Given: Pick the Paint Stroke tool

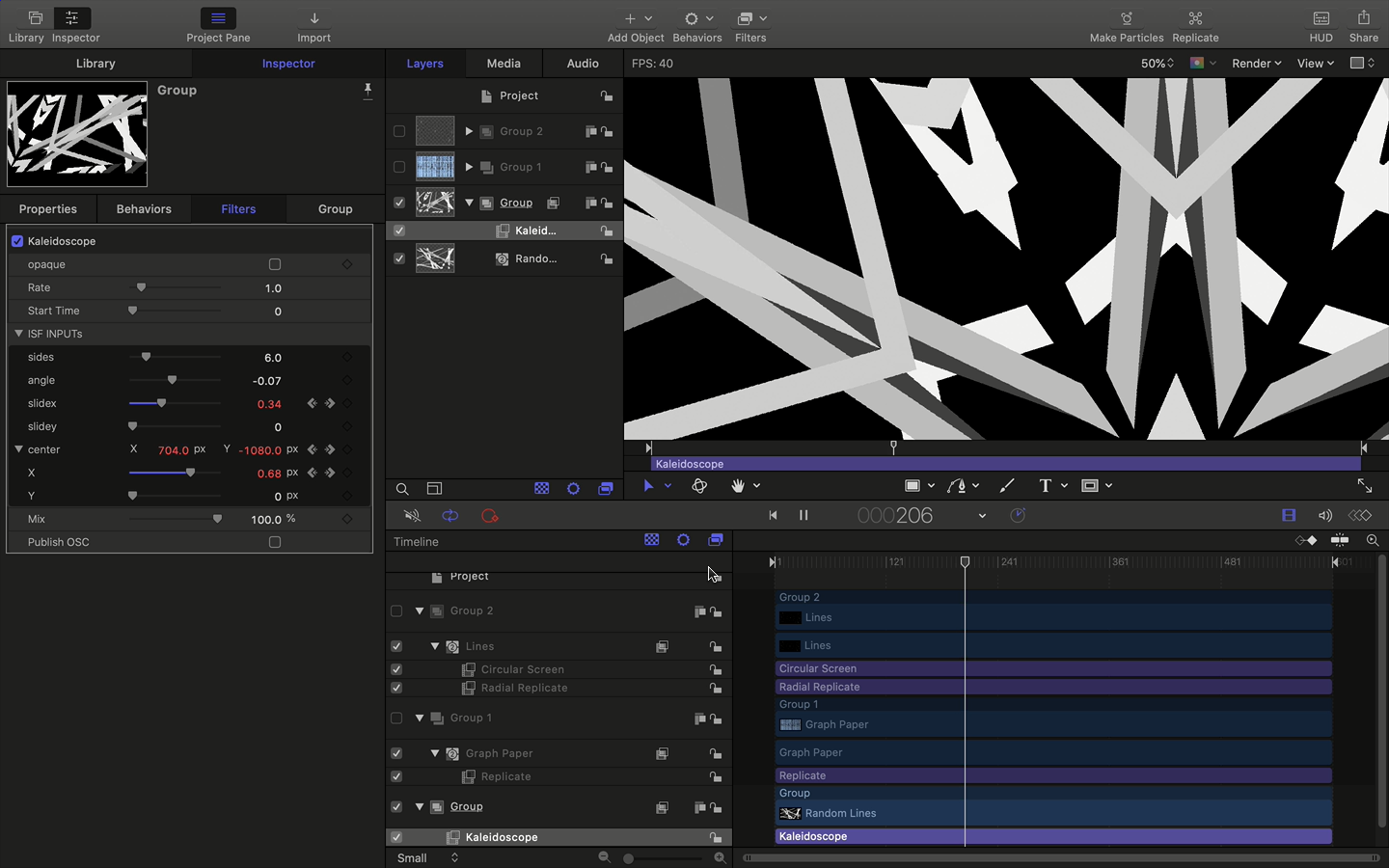Looking at the screenshot, I should (1006, 485).
